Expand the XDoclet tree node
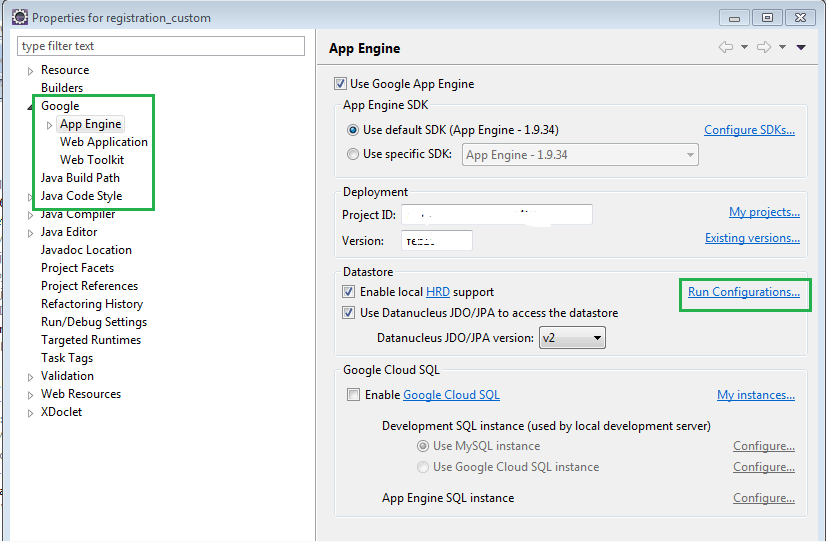The height and width of the screenshot is (542, 829). tap(30, 413)
